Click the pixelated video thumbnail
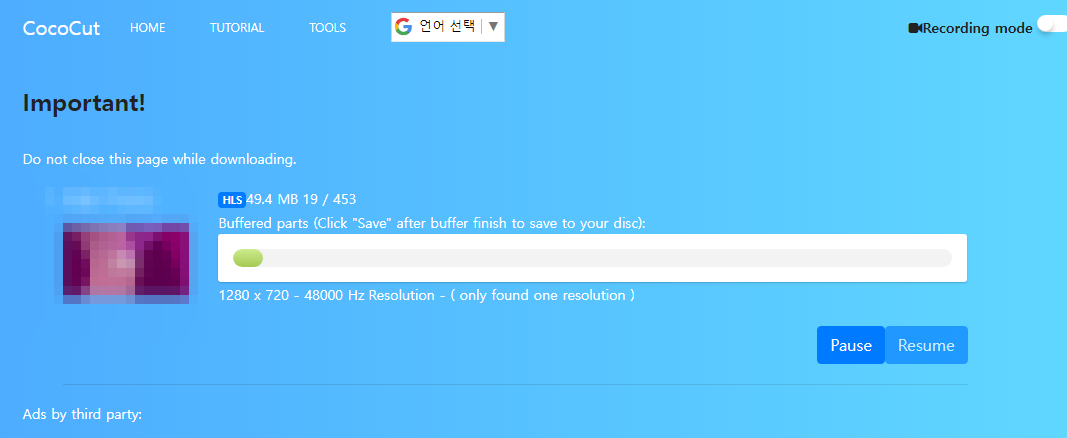Viewport: 1067px width, 438px height. tap(126, 263)
